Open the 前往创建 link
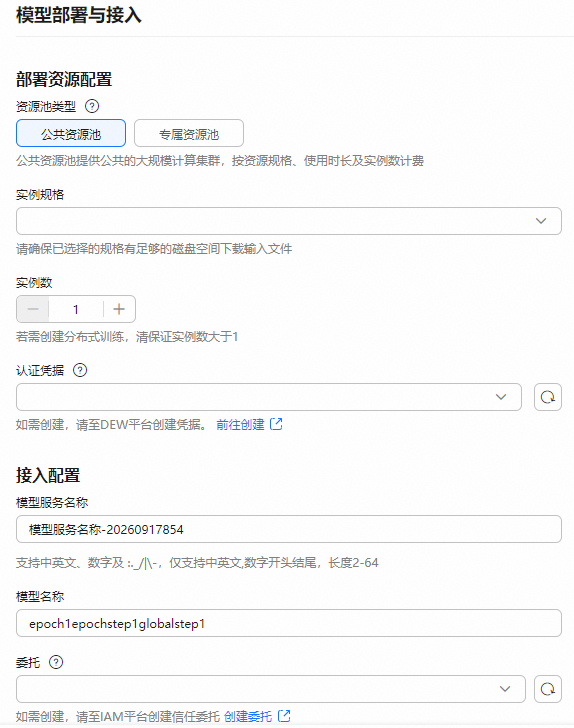The height and width of the screenshot is (728, 574). (240, 424)
